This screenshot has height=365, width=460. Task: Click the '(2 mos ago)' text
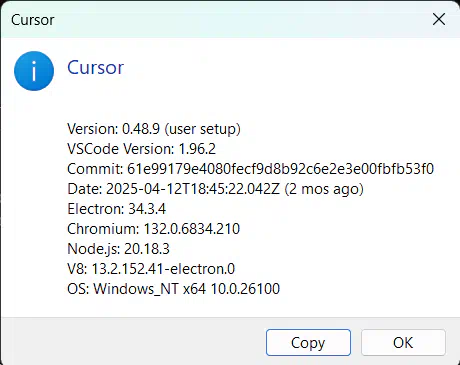[324, 189]
